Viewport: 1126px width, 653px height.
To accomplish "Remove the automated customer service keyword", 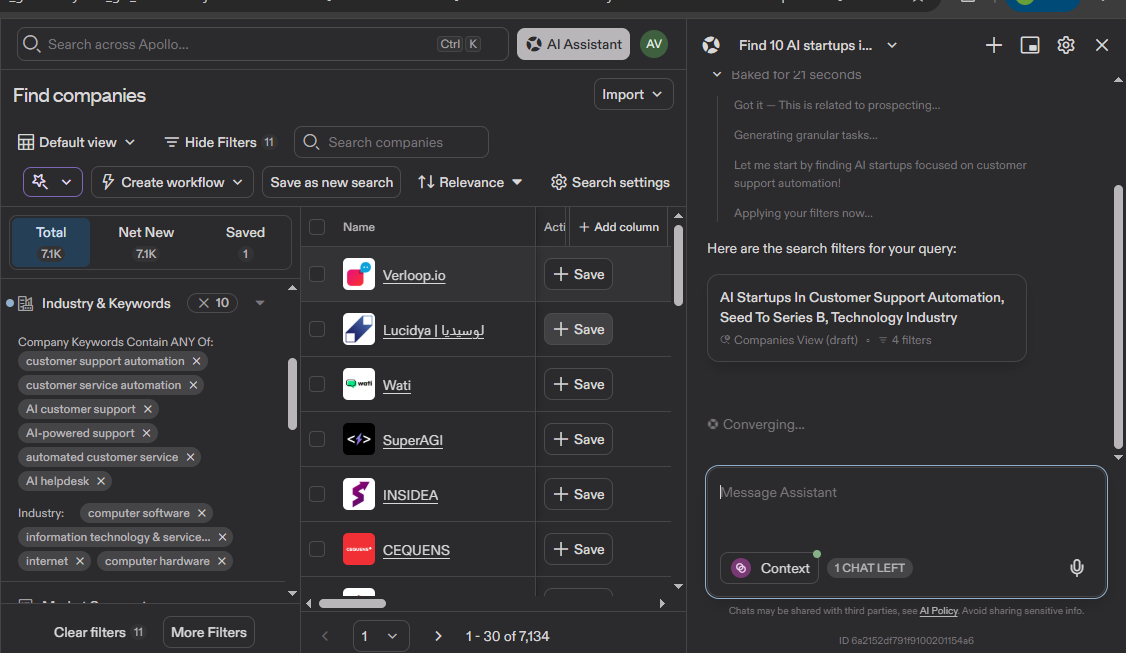I will [190, 457].
